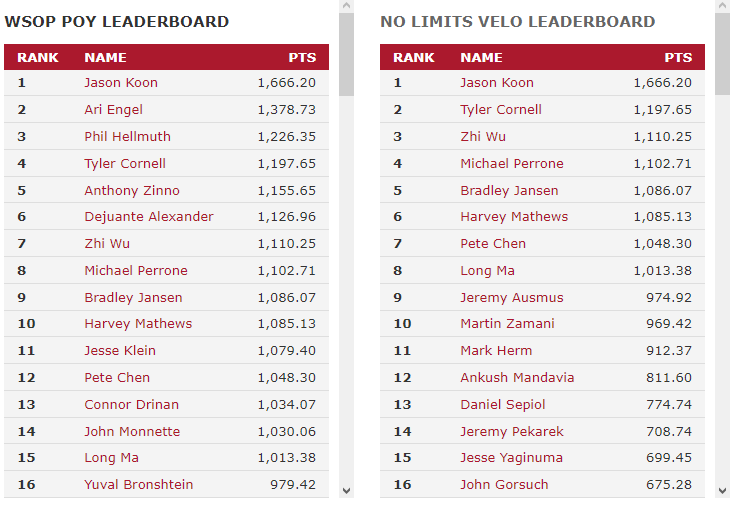741x511 pixels.
Task: Open Yuval Bronshtein's player page
Action: [139, 485]
